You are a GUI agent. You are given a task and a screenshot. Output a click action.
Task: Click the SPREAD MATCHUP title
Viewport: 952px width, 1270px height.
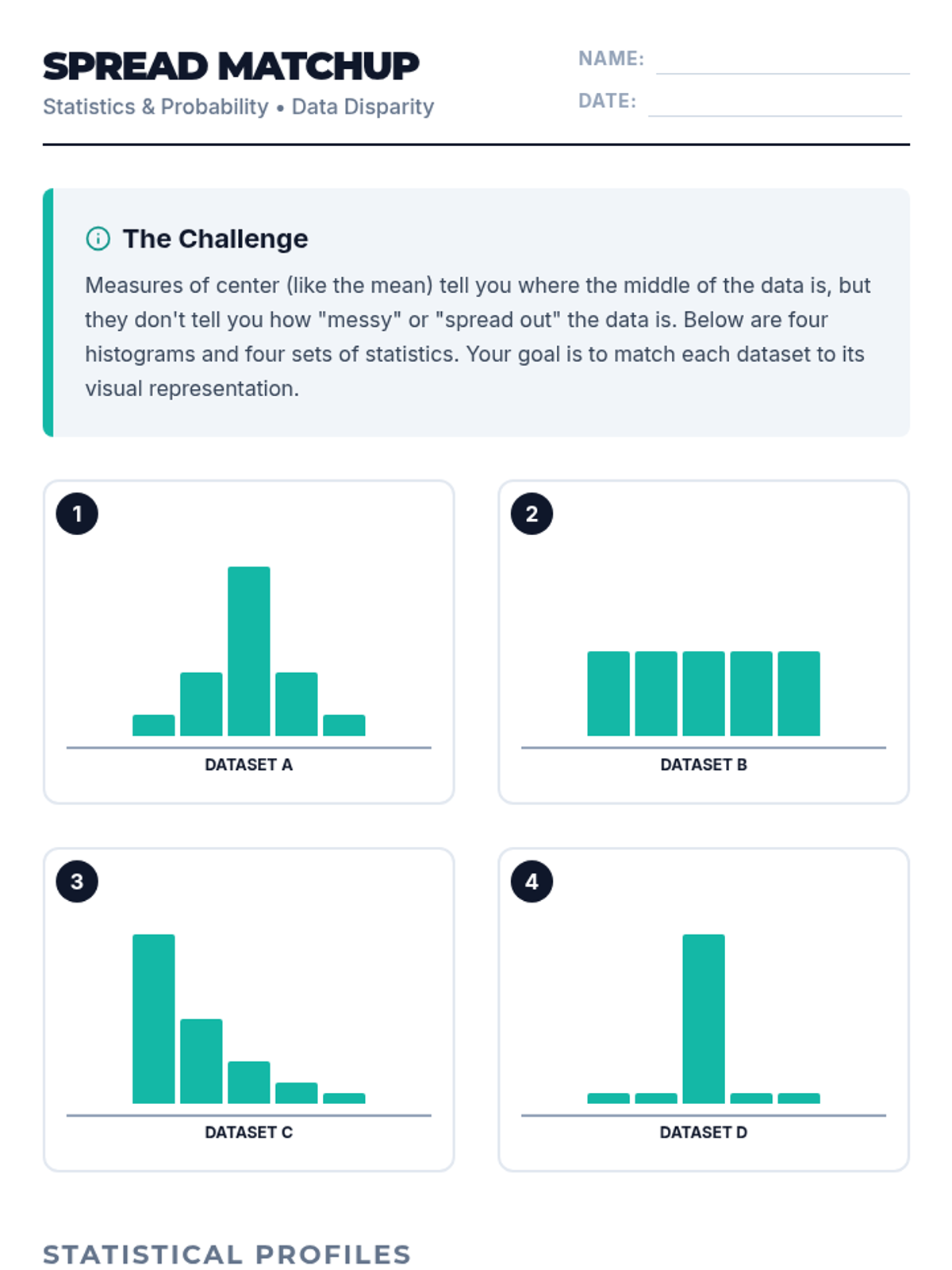click(231, 66)
